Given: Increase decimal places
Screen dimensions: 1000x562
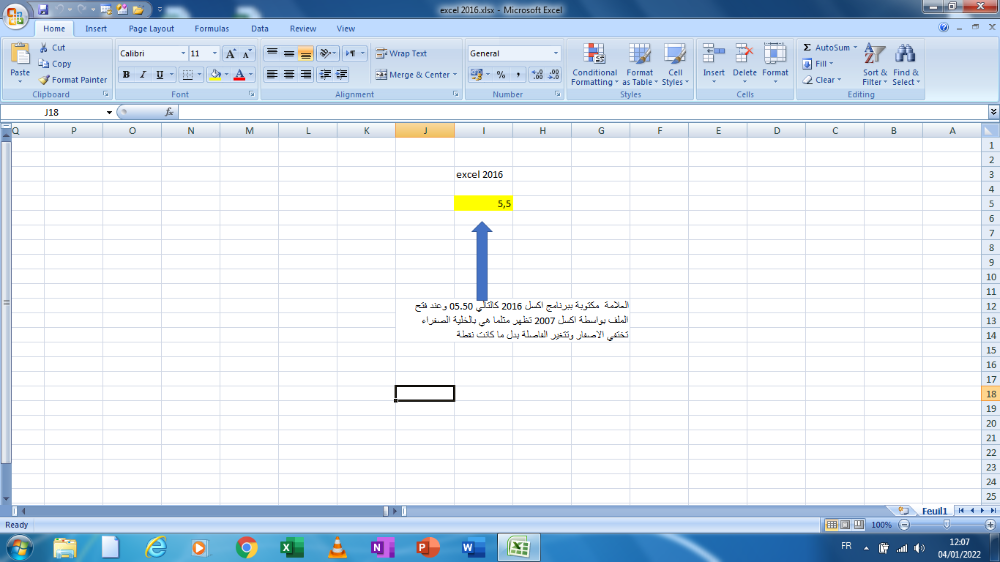Looking at the screenshot, I should [x=538, y=75].
